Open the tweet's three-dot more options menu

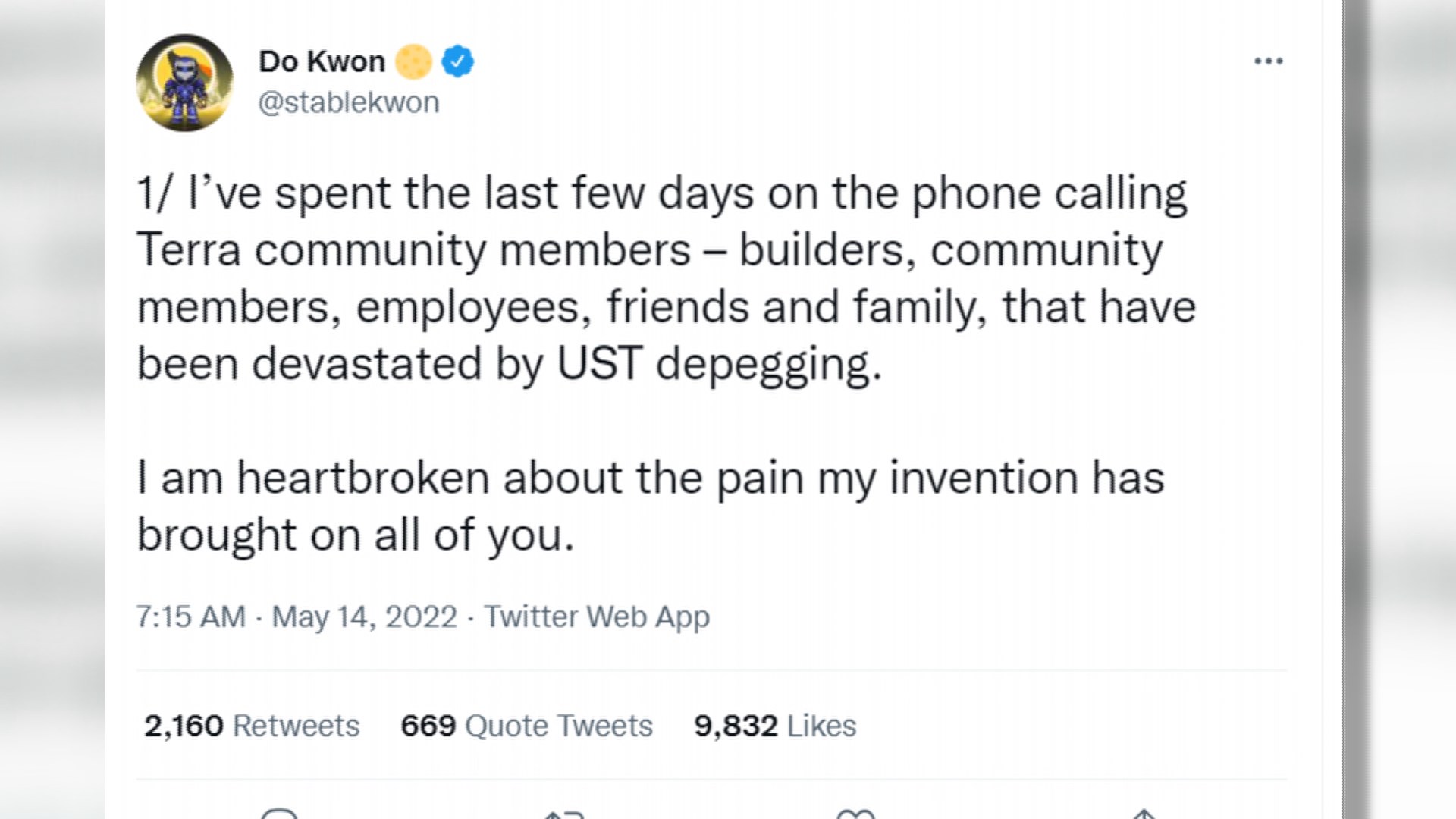[1268, 61]
